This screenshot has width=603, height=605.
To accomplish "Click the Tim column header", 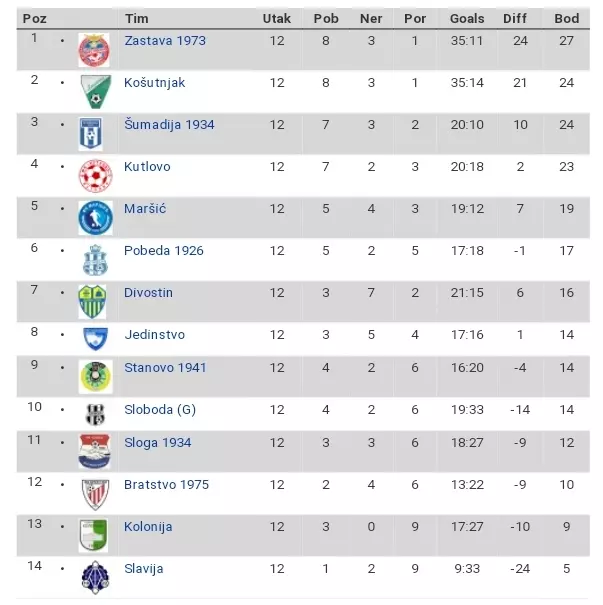I will [137, 19].
